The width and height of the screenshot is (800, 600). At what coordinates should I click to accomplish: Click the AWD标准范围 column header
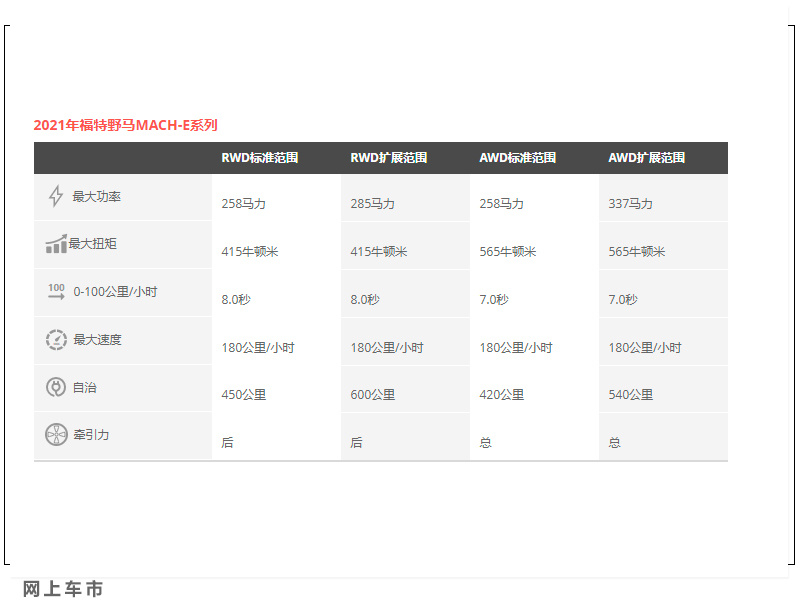click(517, 158)
